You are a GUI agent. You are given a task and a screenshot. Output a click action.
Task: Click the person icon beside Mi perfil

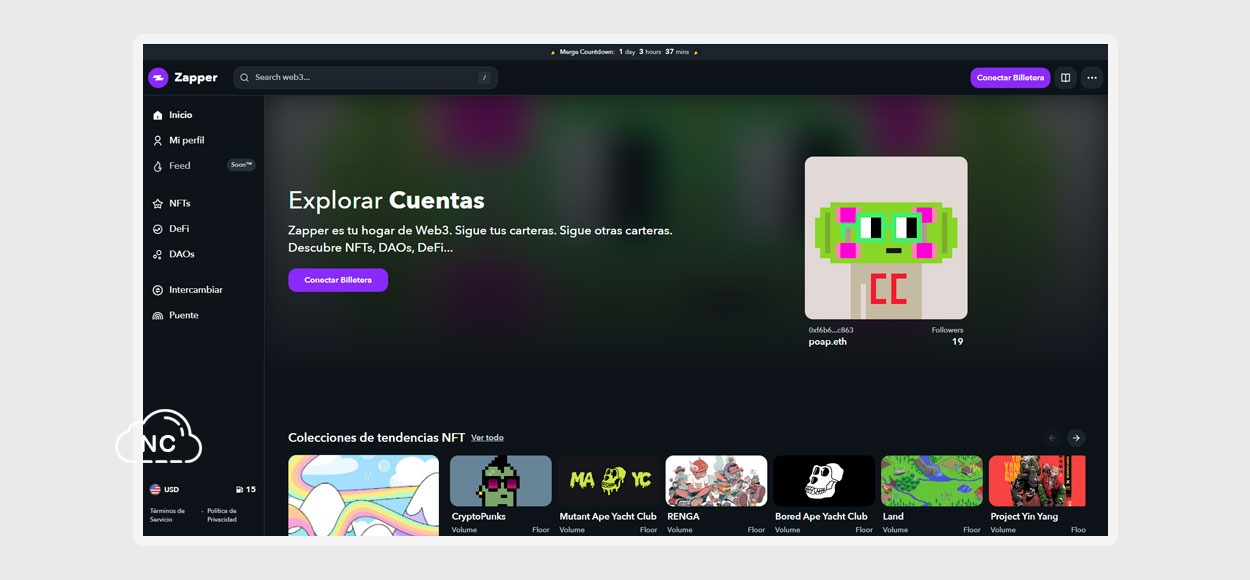157,141
